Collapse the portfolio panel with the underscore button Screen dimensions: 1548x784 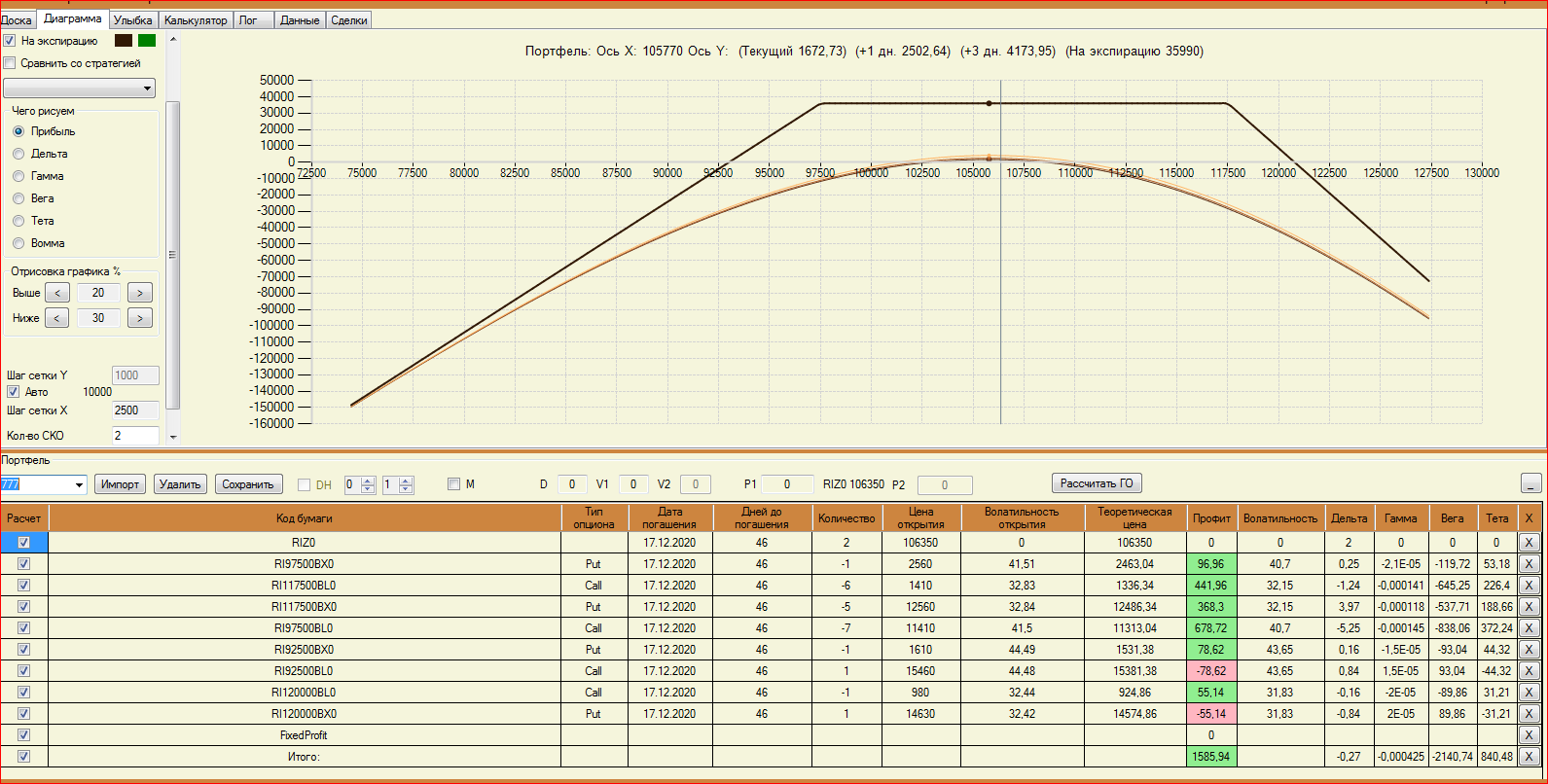pos(1530,483)
